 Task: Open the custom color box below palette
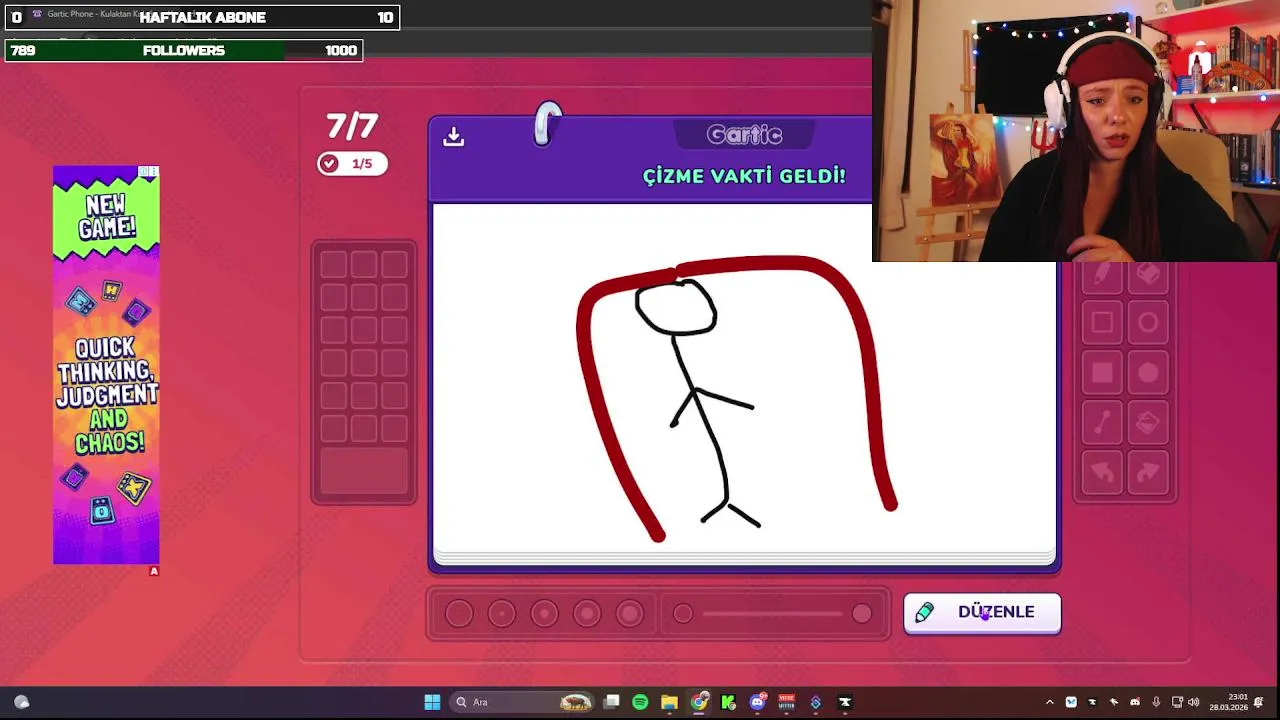364,471
